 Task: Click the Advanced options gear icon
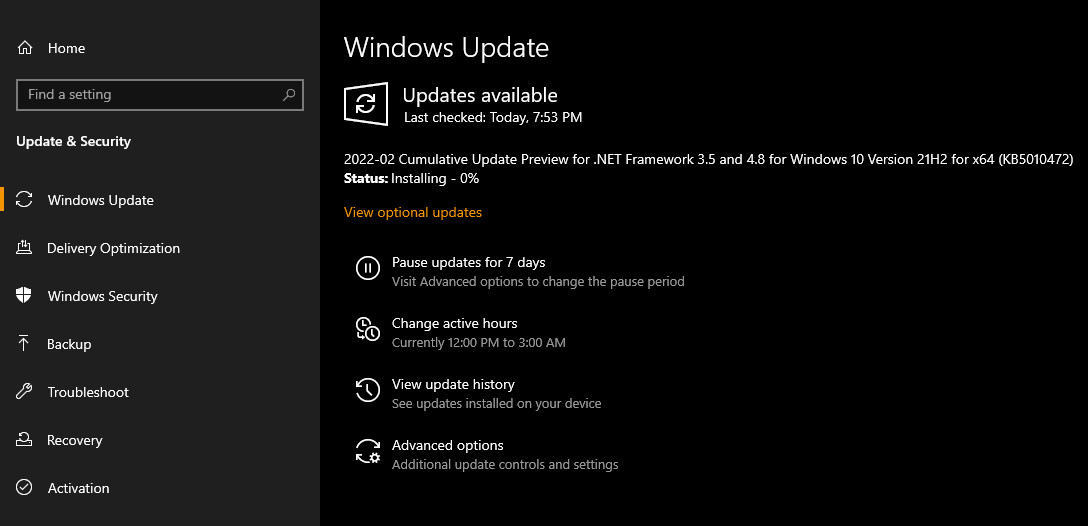[x=368, y=451]
